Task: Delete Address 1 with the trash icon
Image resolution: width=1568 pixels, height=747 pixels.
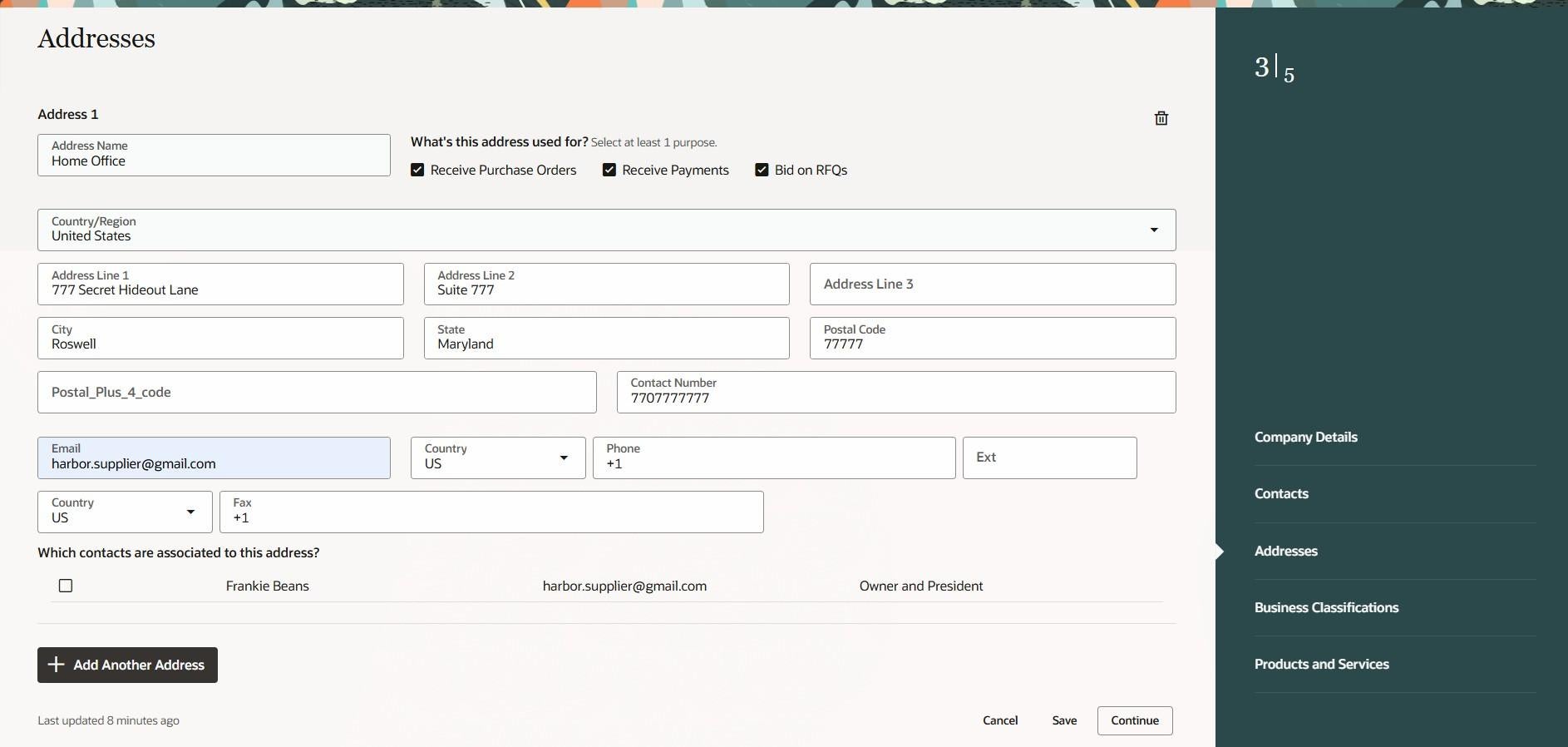Action: click(1161, 118)
